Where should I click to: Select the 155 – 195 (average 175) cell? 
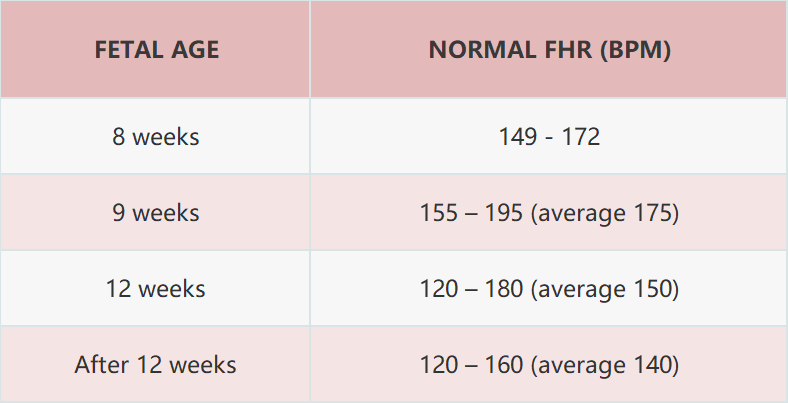pyautogui.click(x=549, y=212)
